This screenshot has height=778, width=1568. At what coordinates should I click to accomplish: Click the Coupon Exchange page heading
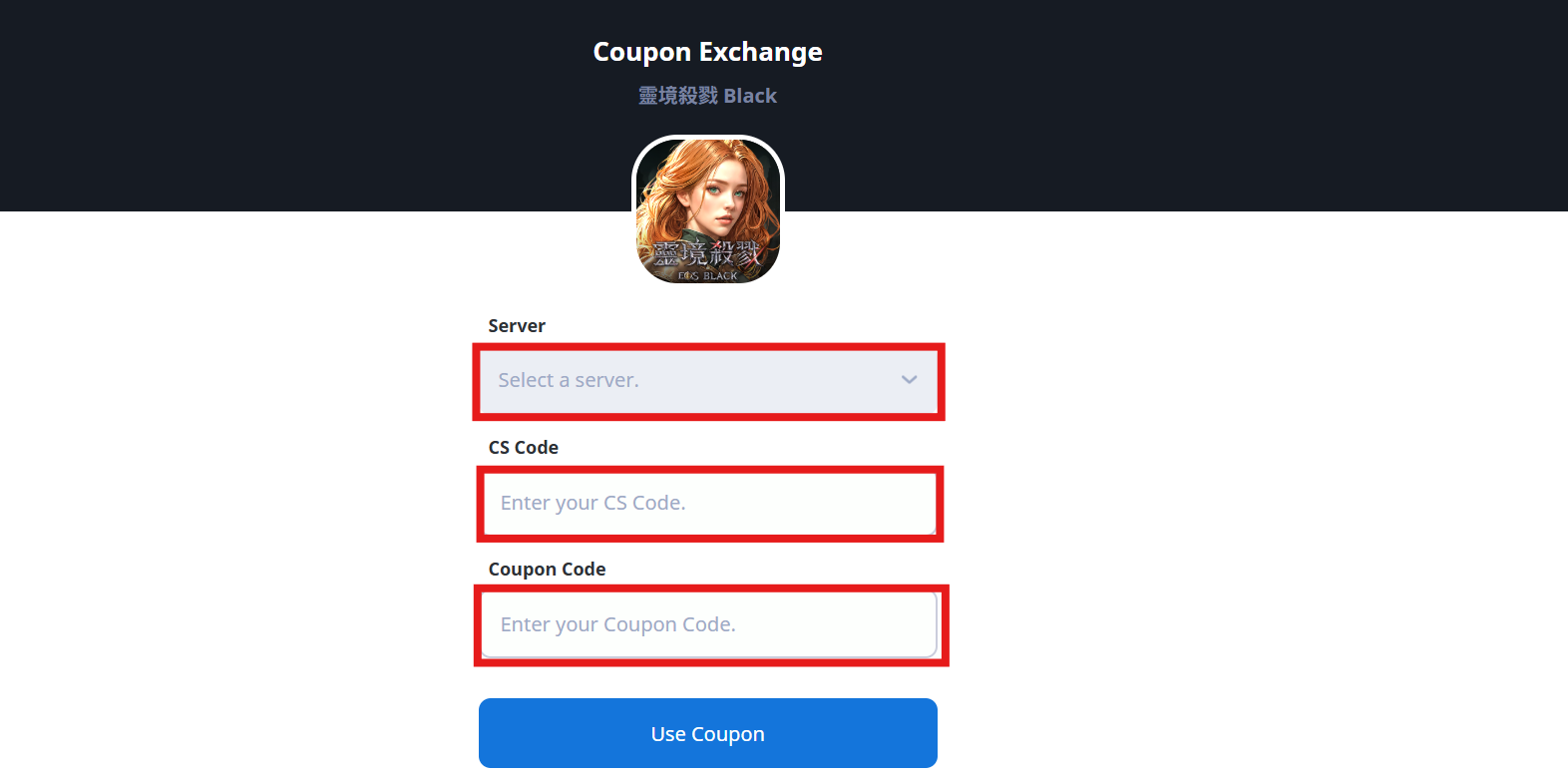point(707,52)
